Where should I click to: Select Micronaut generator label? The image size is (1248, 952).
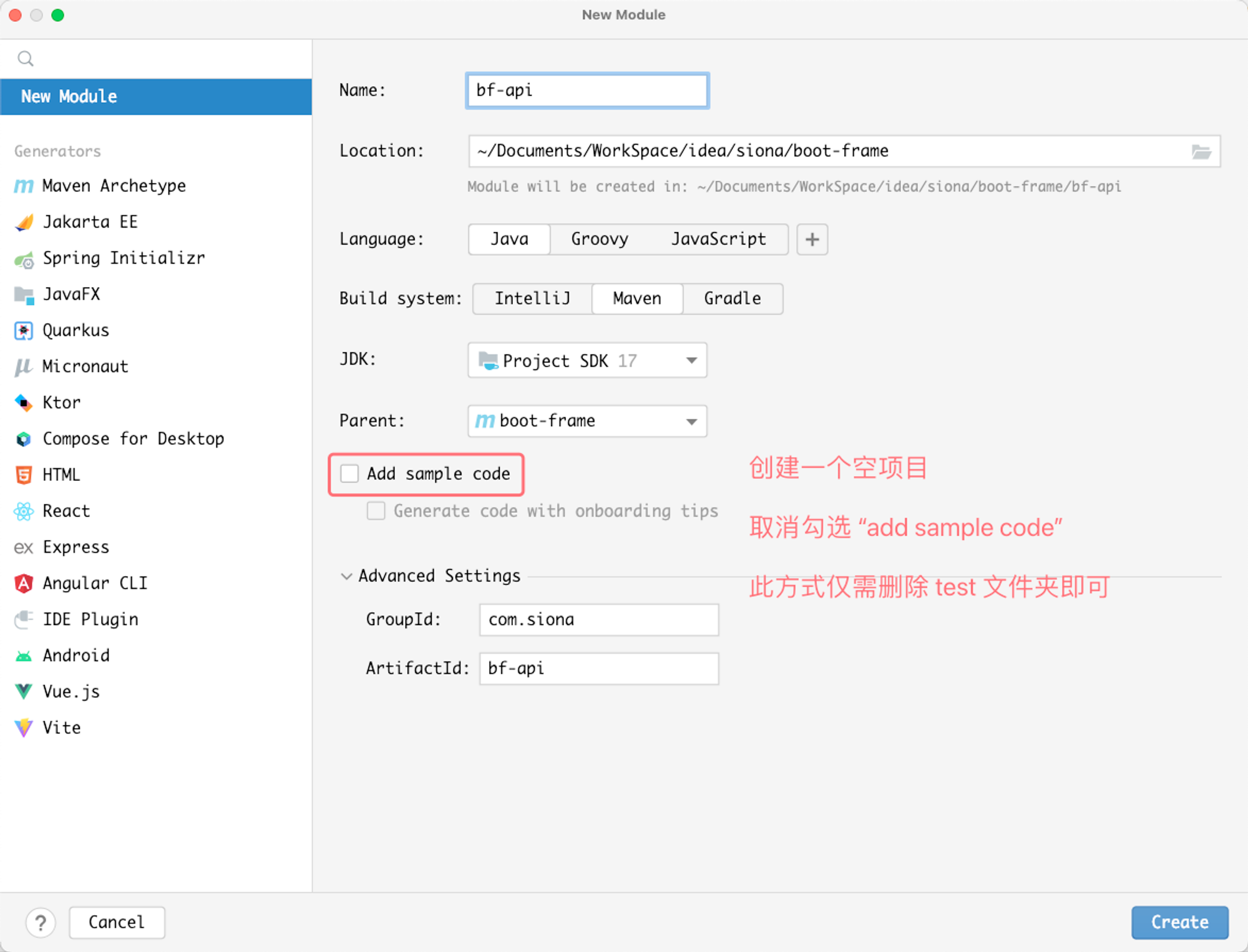click(x=85, y=367)
